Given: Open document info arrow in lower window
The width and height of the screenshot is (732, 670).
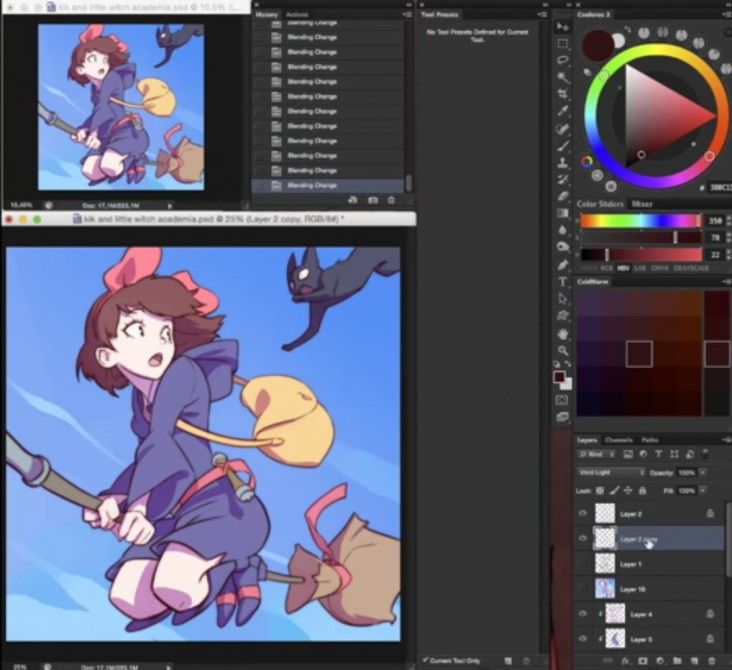Looking at the screenshot, I should click(169, 667).
